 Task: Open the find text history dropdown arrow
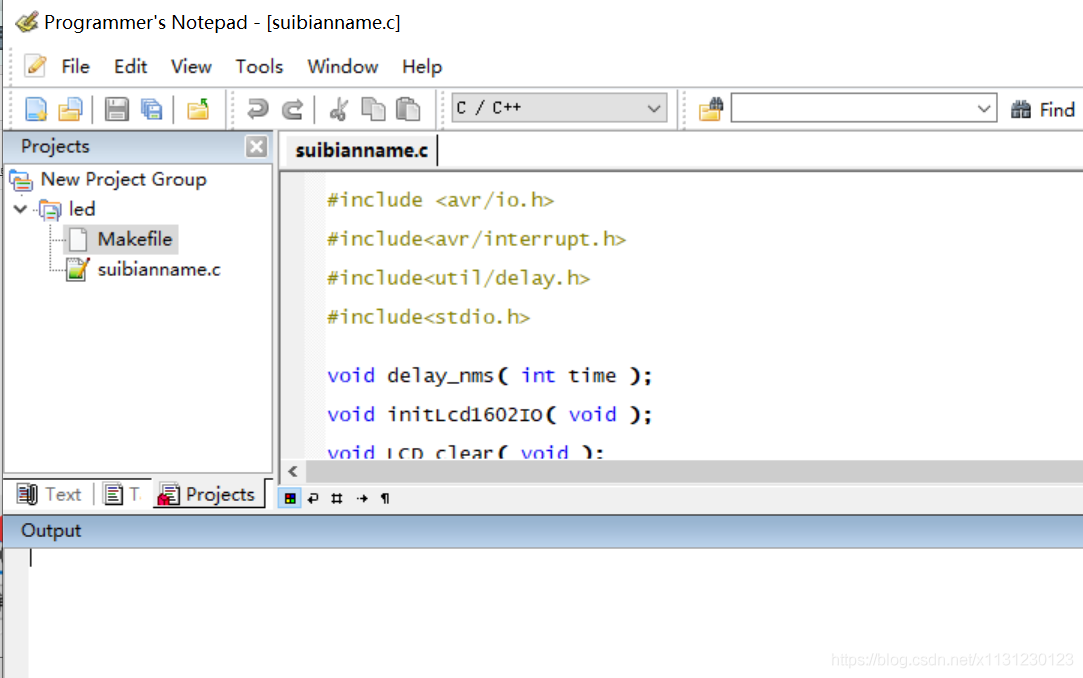coord(984,108)
